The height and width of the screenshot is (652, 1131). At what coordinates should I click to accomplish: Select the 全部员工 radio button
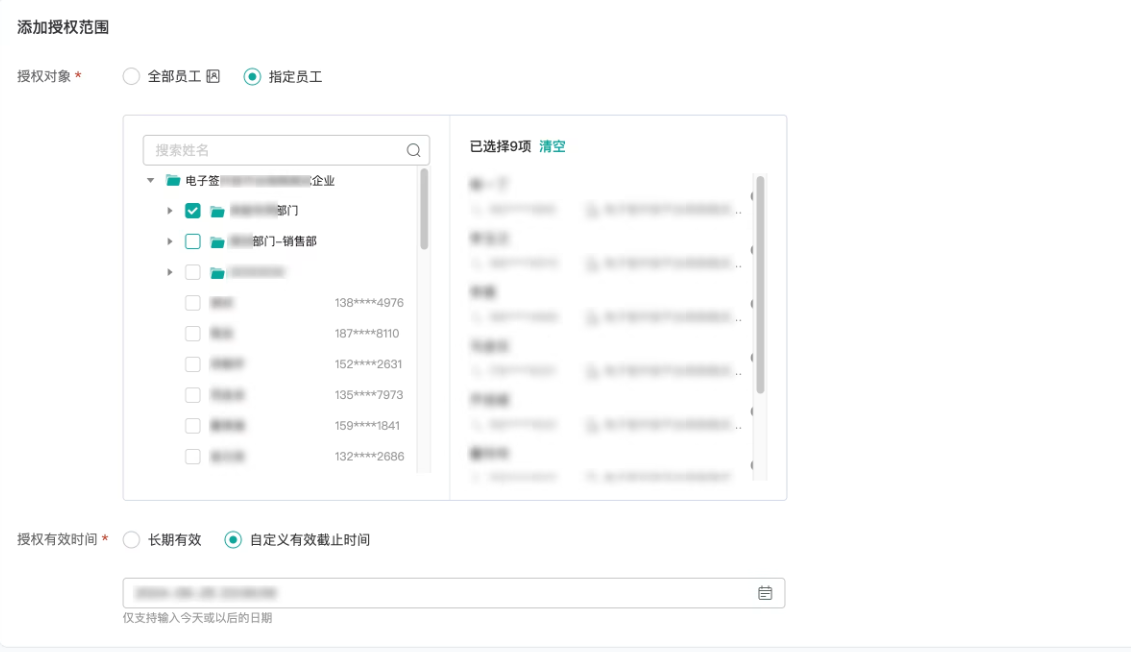[x=131, y=76]
